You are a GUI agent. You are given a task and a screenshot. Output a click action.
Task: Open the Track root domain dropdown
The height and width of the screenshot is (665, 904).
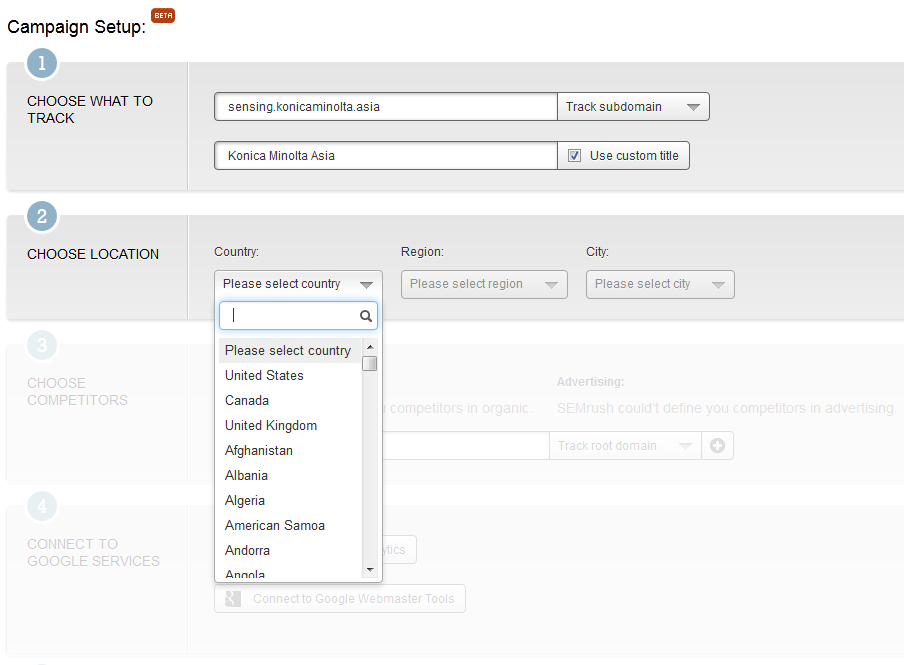coord(625,446)
